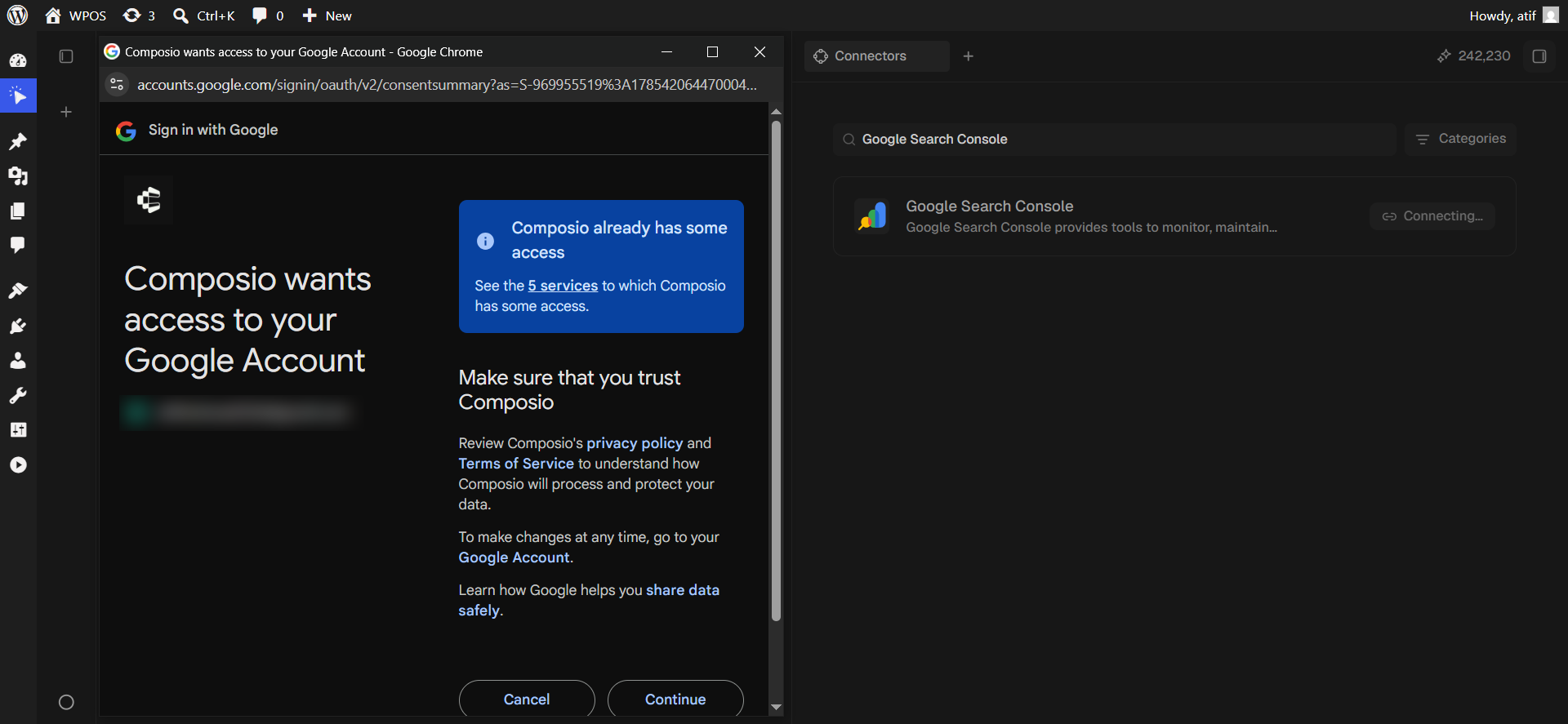Click the info icon in blue notice
This screenshot has width=1568, height=724.
tap(485, 241)
